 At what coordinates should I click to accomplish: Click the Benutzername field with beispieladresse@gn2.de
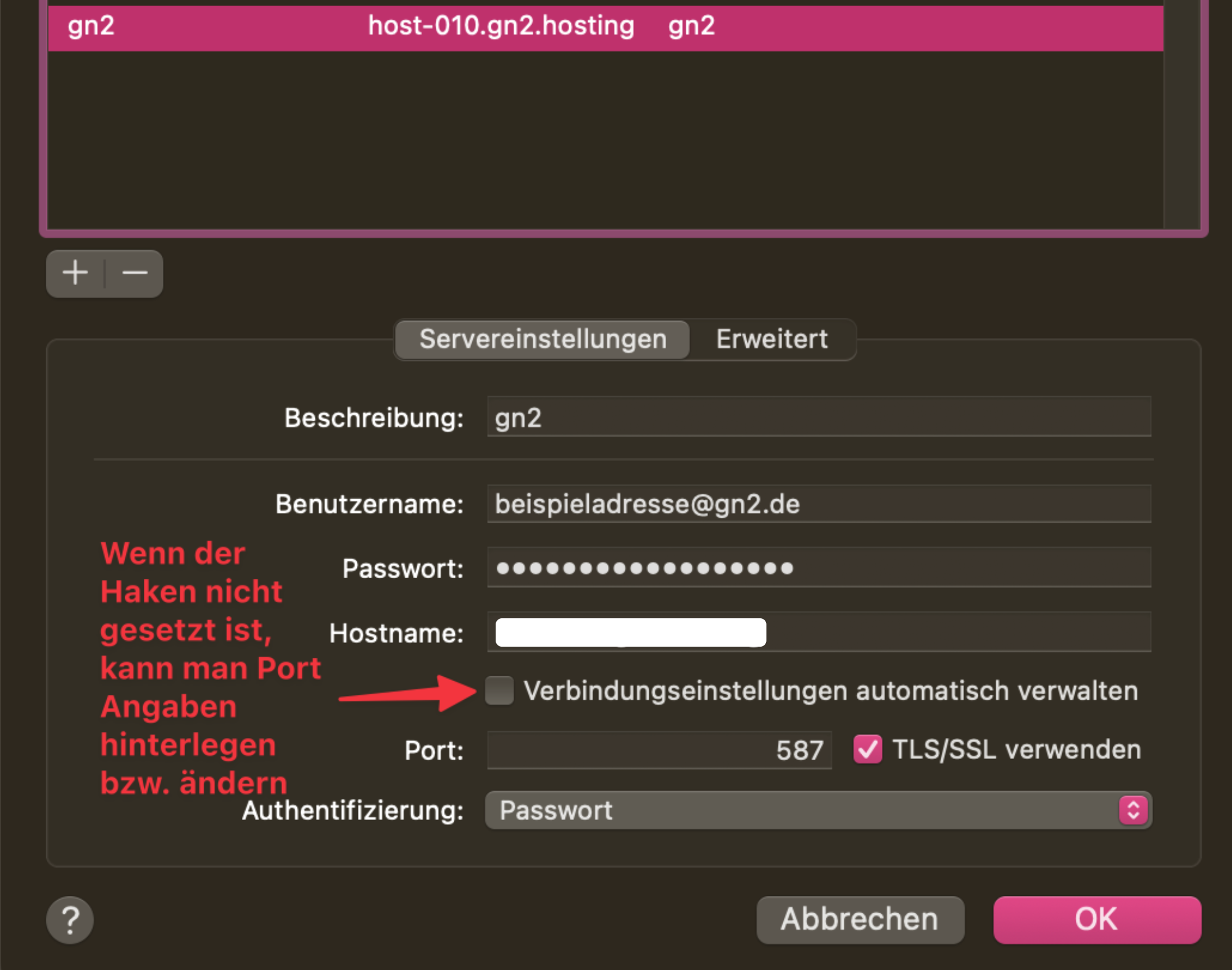(x=818, y=504)
